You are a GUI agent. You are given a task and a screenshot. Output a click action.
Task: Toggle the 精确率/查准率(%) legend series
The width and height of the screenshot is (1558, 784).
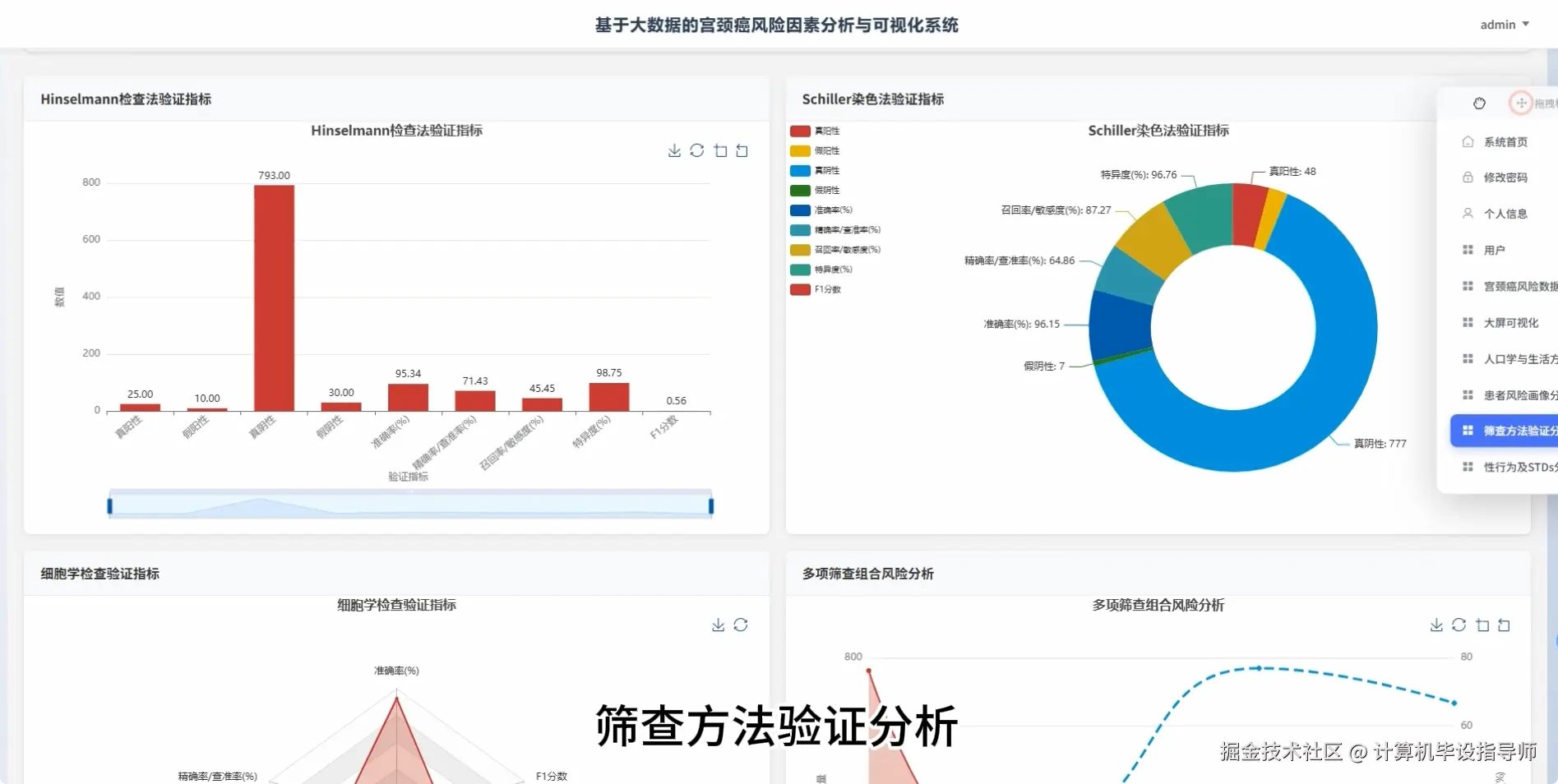[x=835, y=229]
